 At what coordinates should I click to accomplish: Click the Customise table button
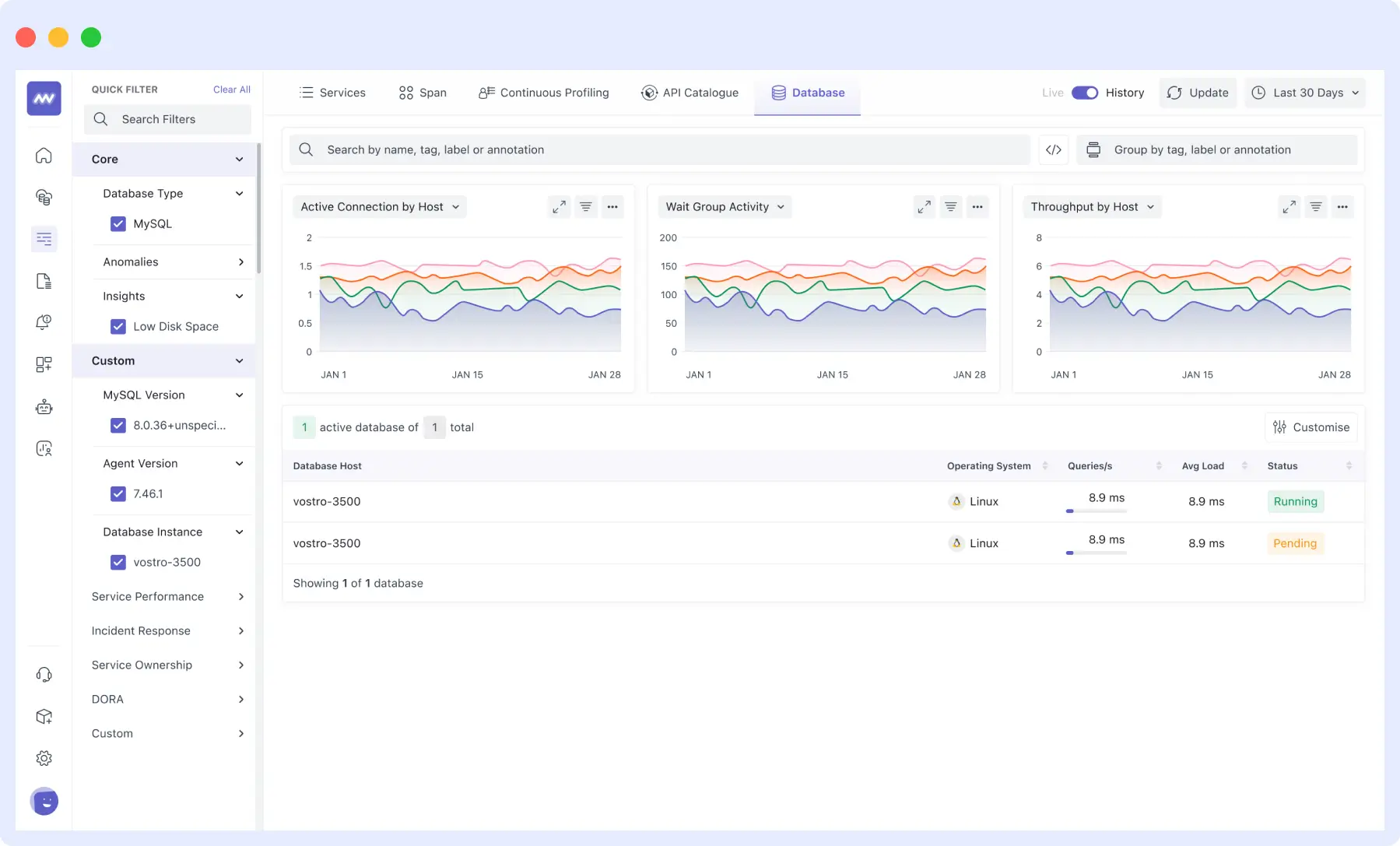pos(1311,427)
